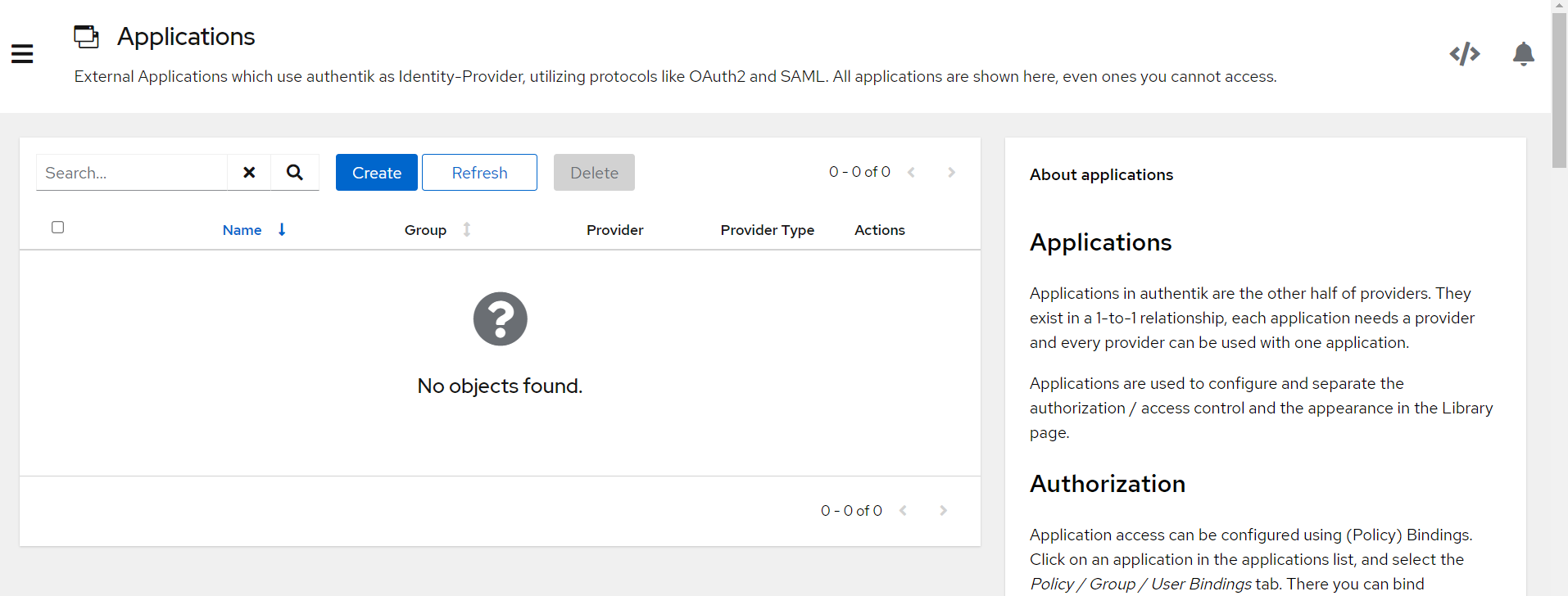Sort by Name using arrow icon
The image size is (1568, 596).
coord(282,230)
